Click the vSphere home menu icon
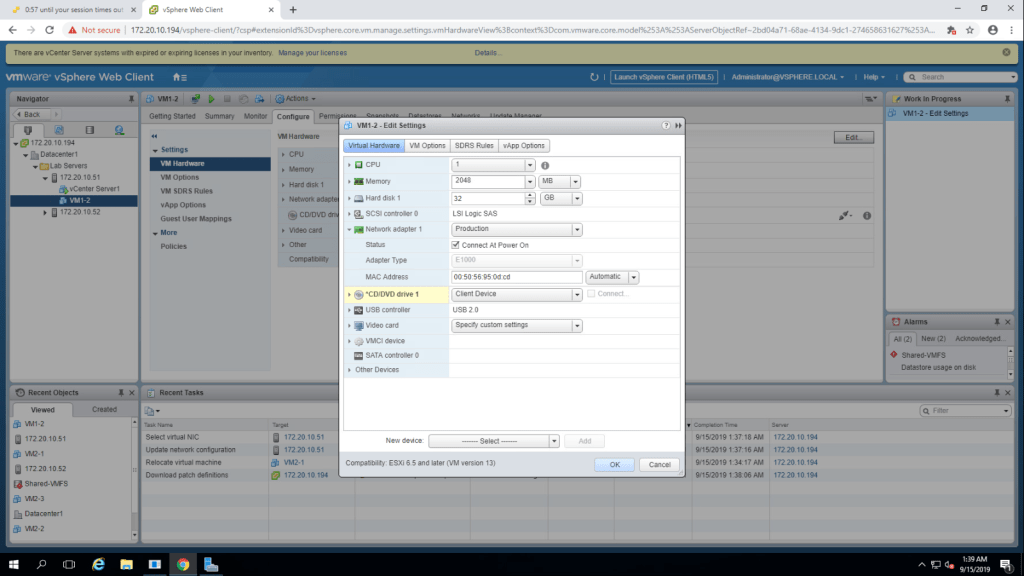The width and height of the screenshot is (1024, 576). coord(179,77)
